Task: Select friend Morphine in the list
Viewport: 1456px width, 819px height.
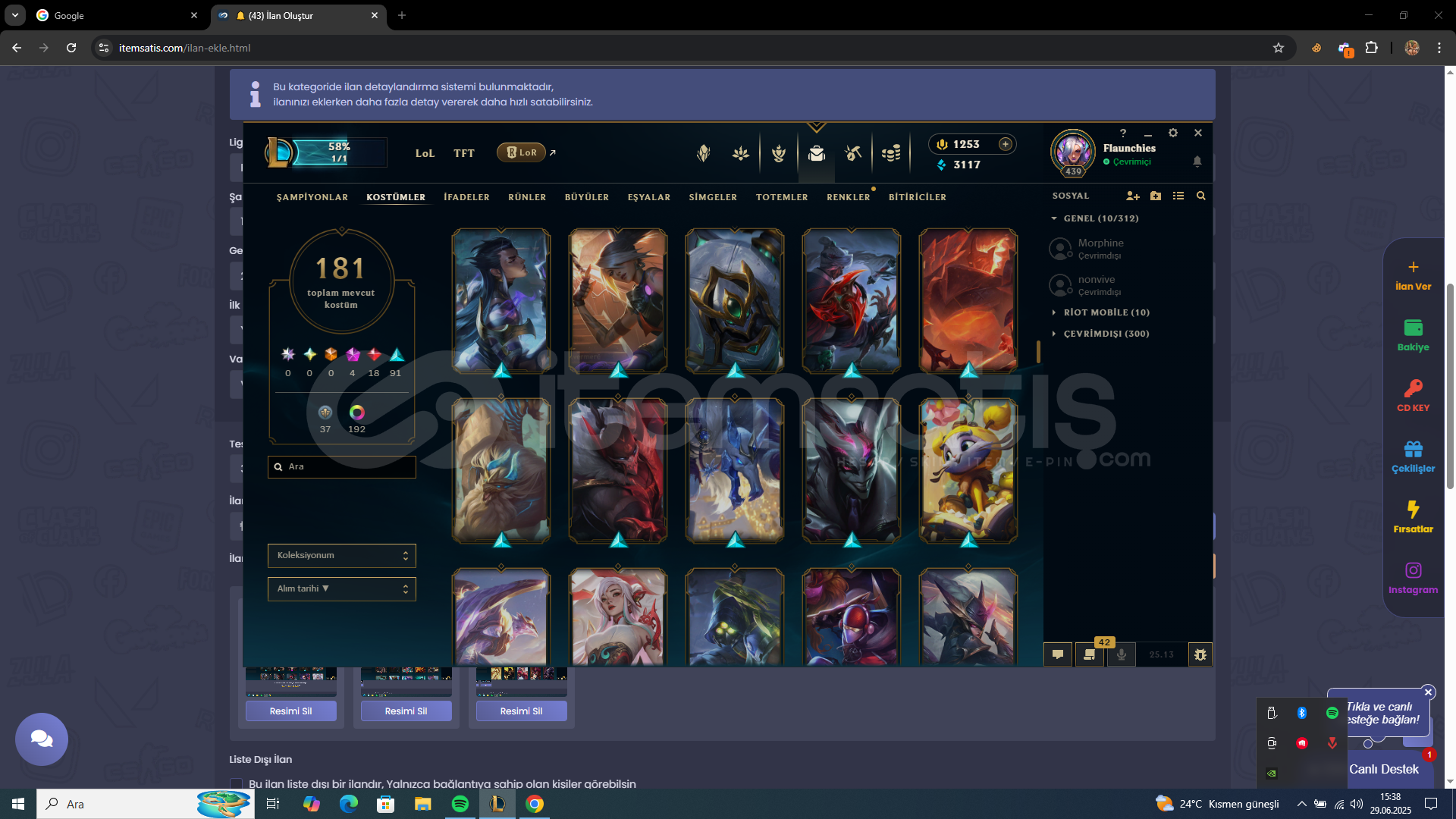Action: tap(1101, 249)
